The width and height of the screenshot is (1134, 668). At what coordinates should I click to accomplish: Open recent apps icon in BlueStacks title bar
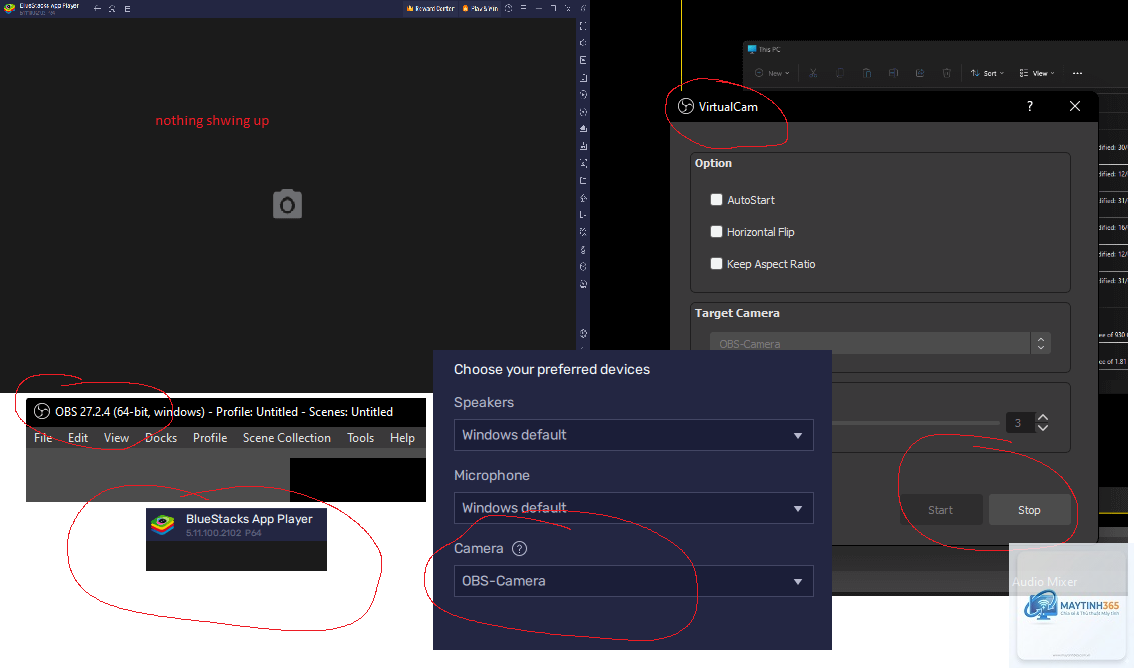coord(127,9)
